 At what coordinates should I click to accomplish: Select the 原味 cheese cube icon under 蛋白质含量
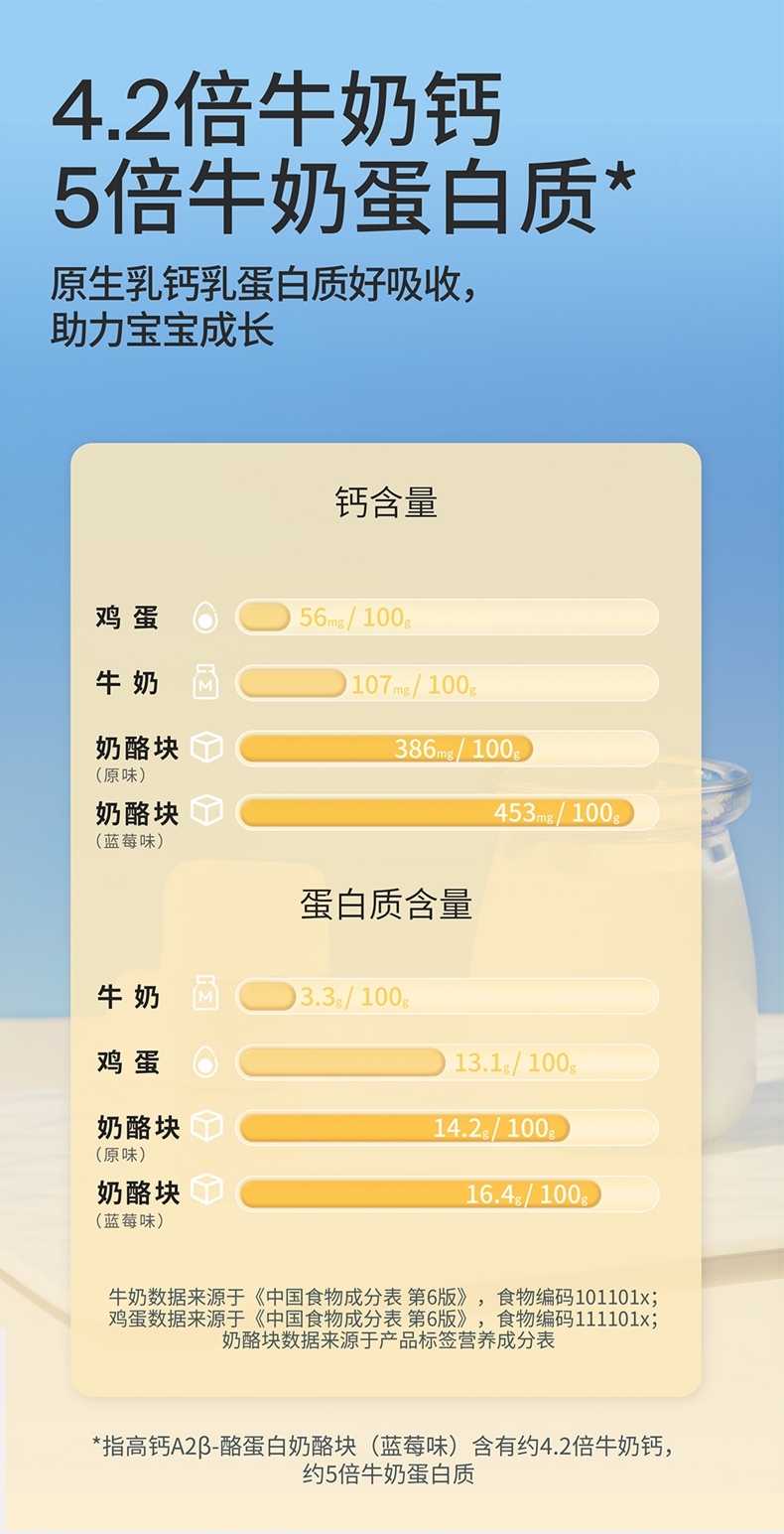pos(206,1126)
